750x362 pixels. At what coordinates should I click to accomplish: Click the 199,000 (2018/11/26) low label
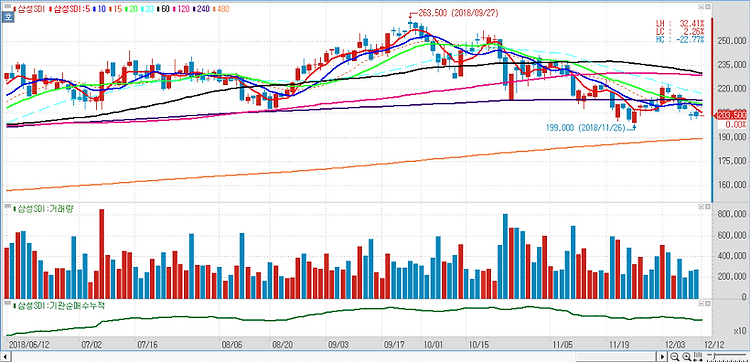[x=586, y=128]
